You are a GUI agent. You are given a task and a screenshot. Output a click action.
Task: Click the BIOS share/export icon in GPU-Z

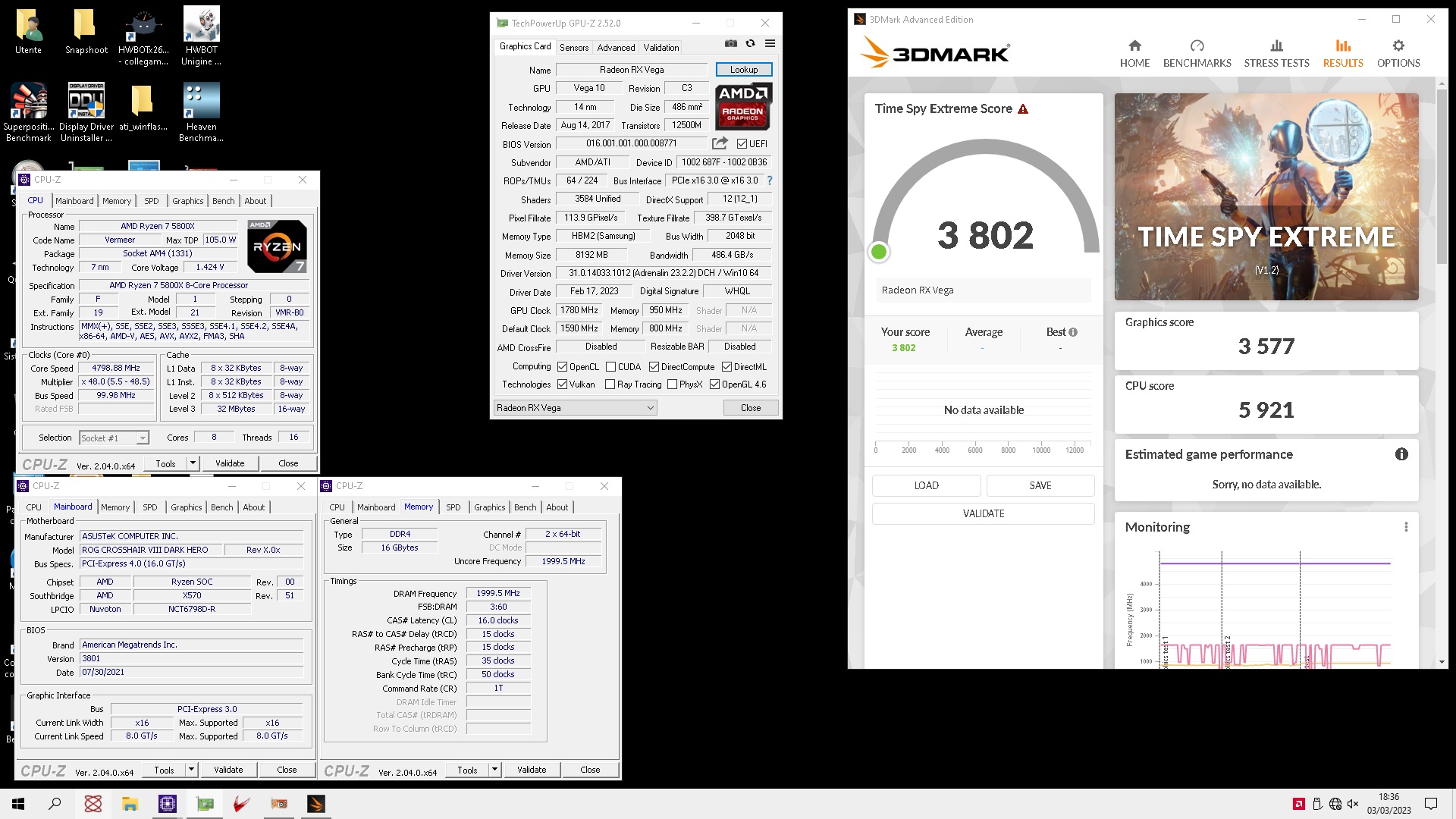click(720, 143)
